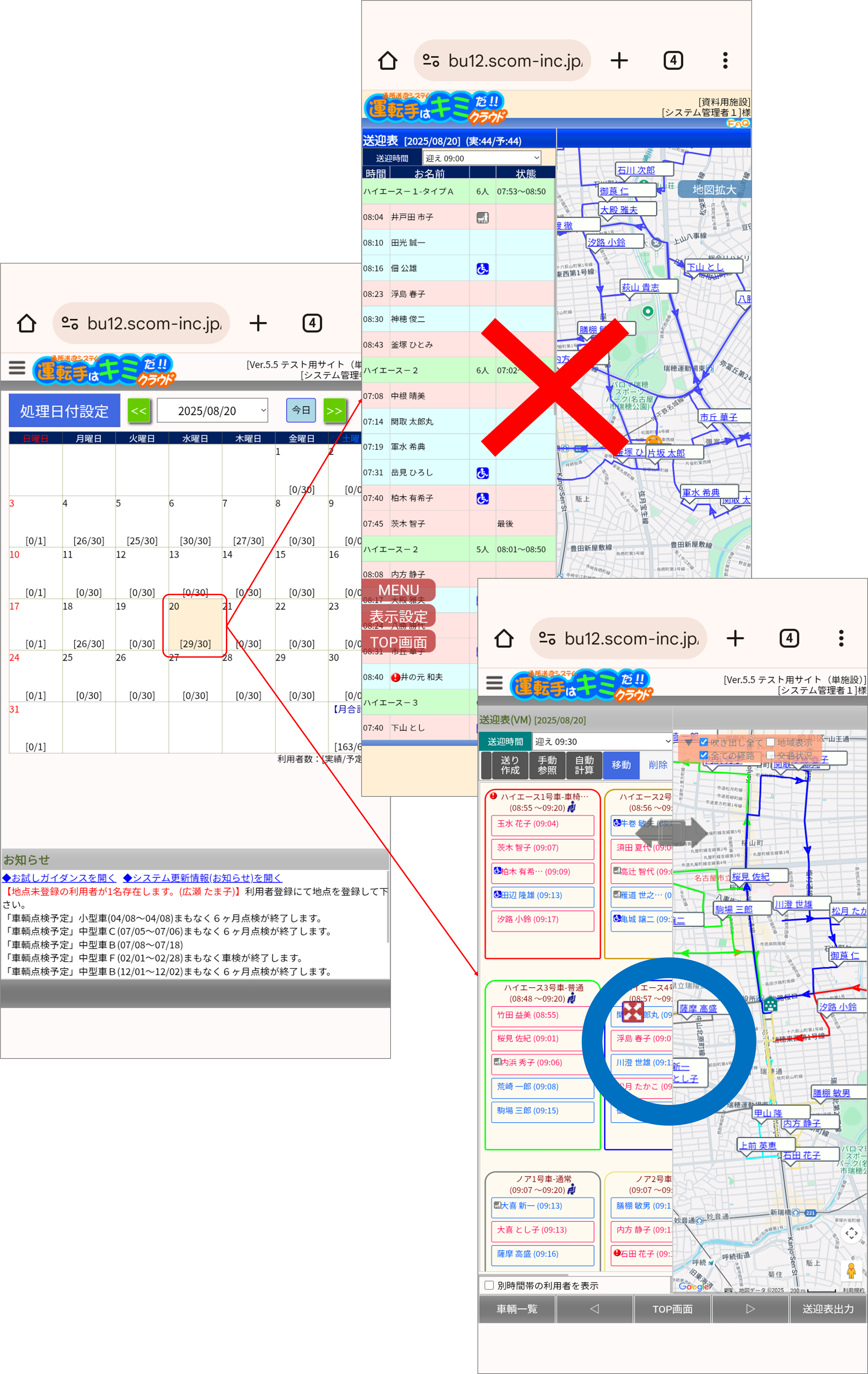Open hamburger menu in left calendar screen
This screenshot has width=868, height=1374.
17,367
